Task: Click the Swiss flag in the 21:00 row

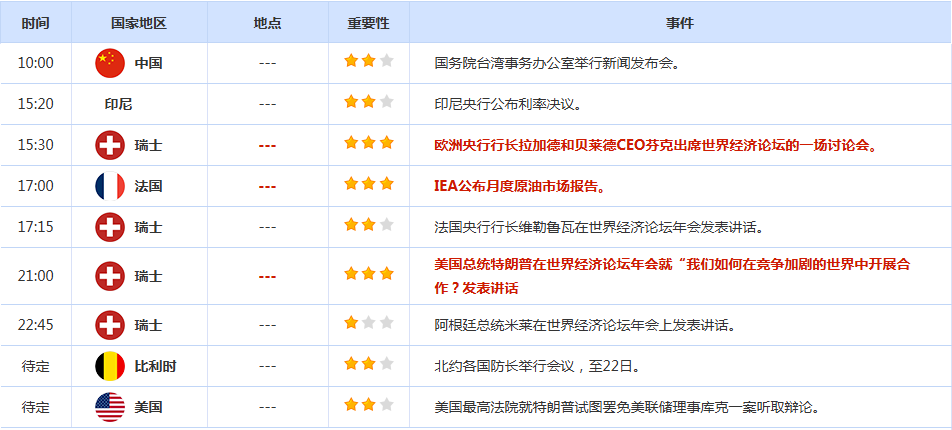Action: (x=110, y=276)
